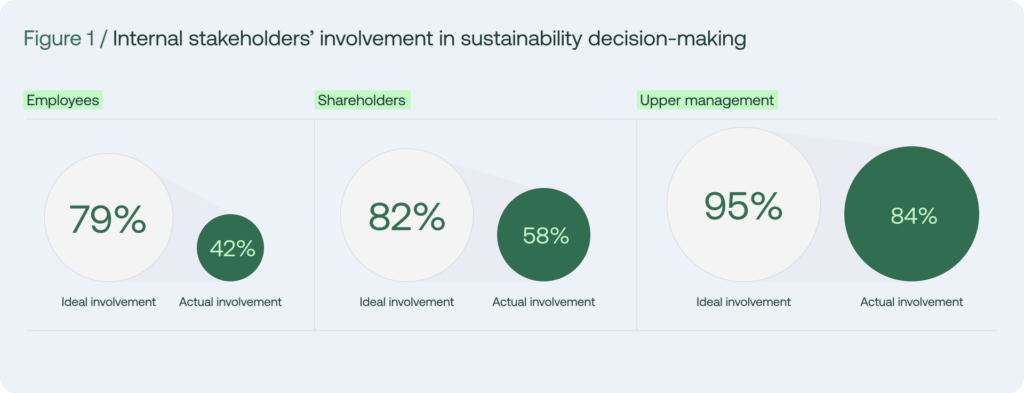This screenshot has height=393, width=1024.
Task: Click the 95% number text
Action: (743, 206)
